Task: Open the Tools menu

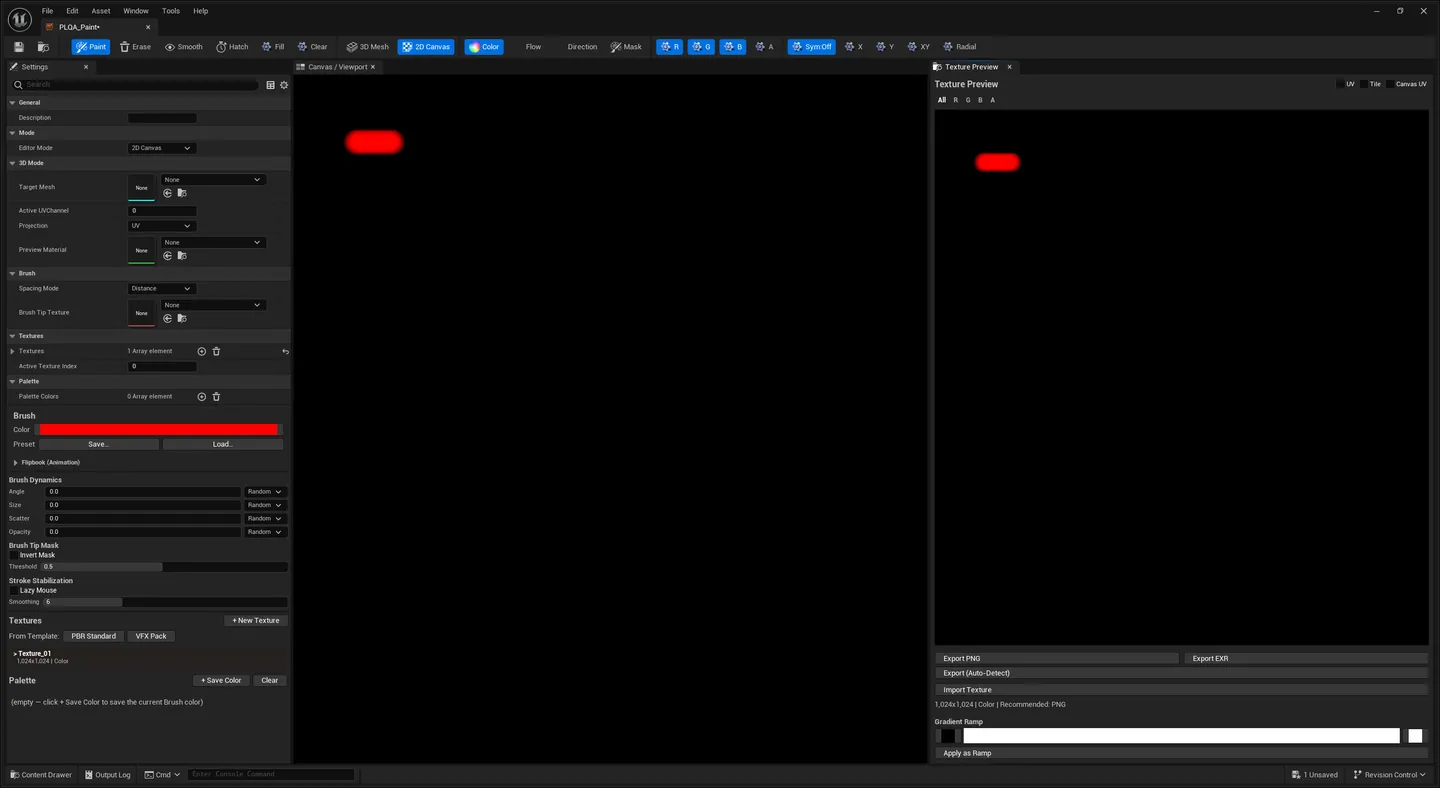Action: coord(171,11)
